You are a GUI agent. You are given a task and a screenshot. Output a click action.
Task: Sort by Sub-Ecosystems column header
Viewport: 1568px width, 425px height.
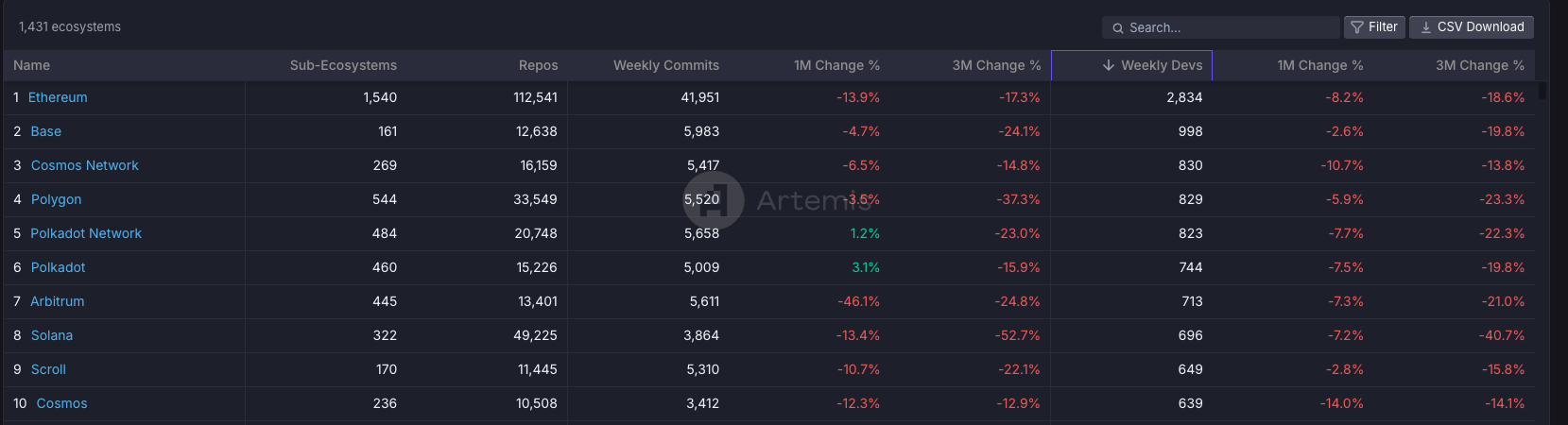pos(343,65)
